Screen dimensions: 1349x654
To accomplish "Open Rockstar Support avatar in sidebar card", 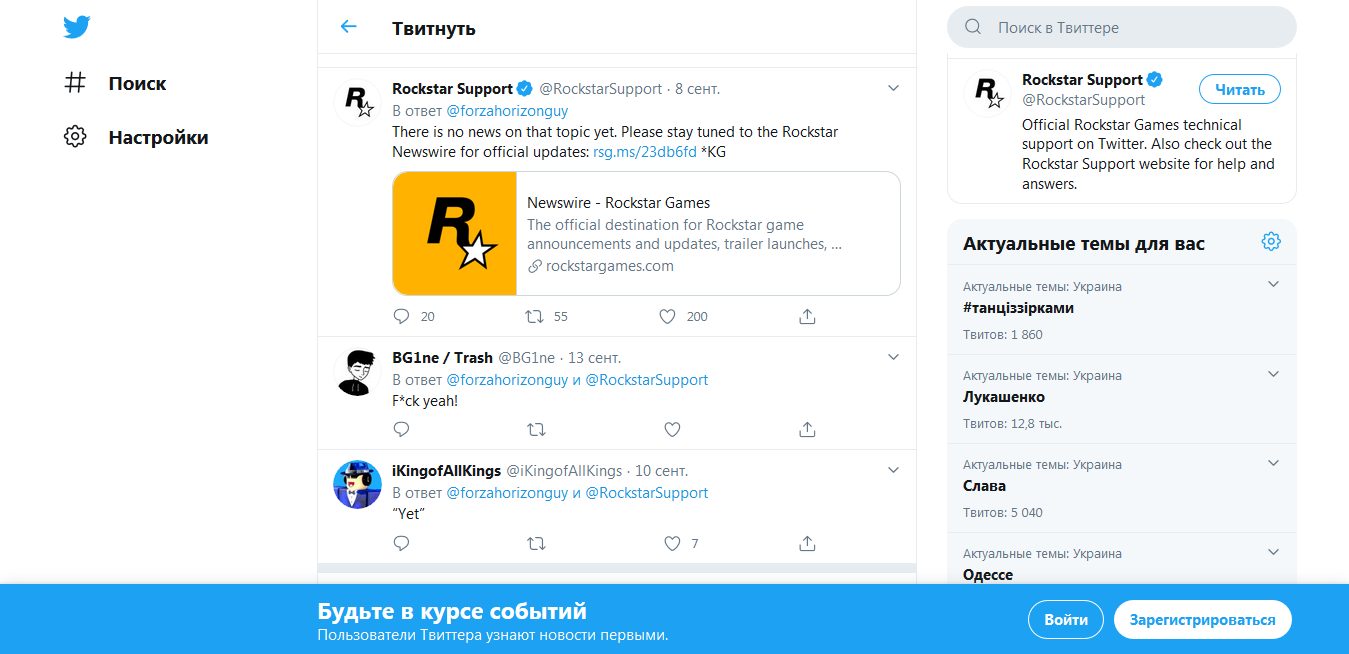I will [x=988, y=94].
